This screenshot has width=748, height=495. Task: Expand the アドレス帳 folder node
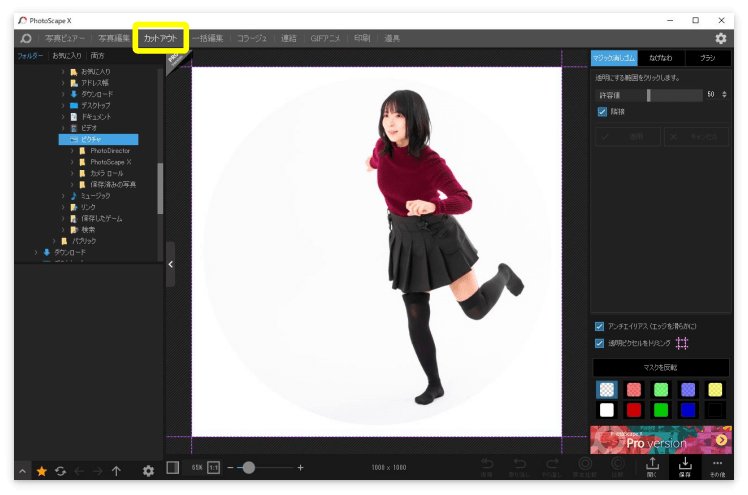point(63,83)
